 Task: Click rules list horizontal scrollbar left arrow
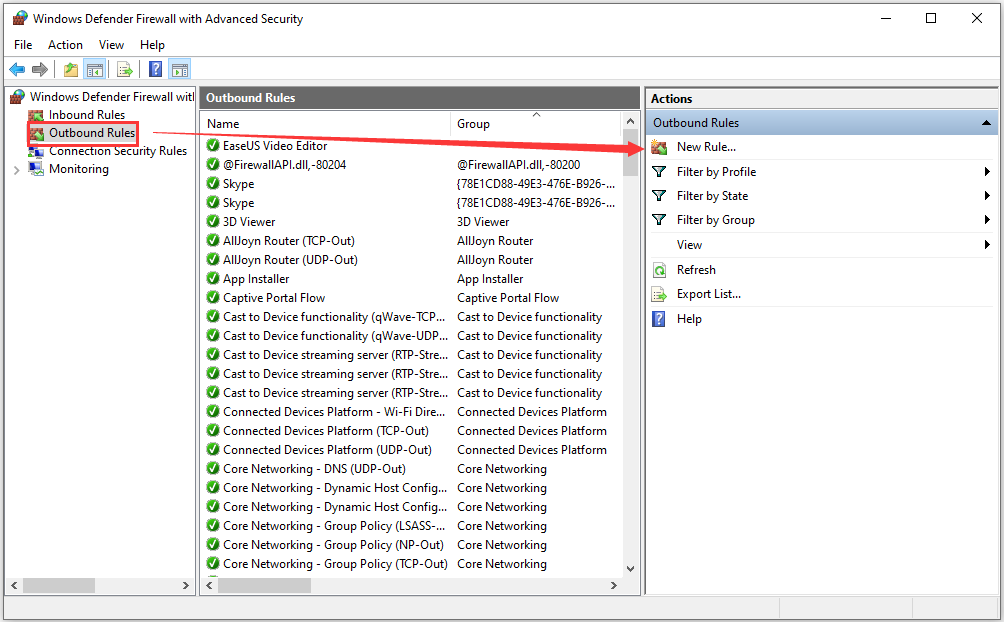point(209,585)
